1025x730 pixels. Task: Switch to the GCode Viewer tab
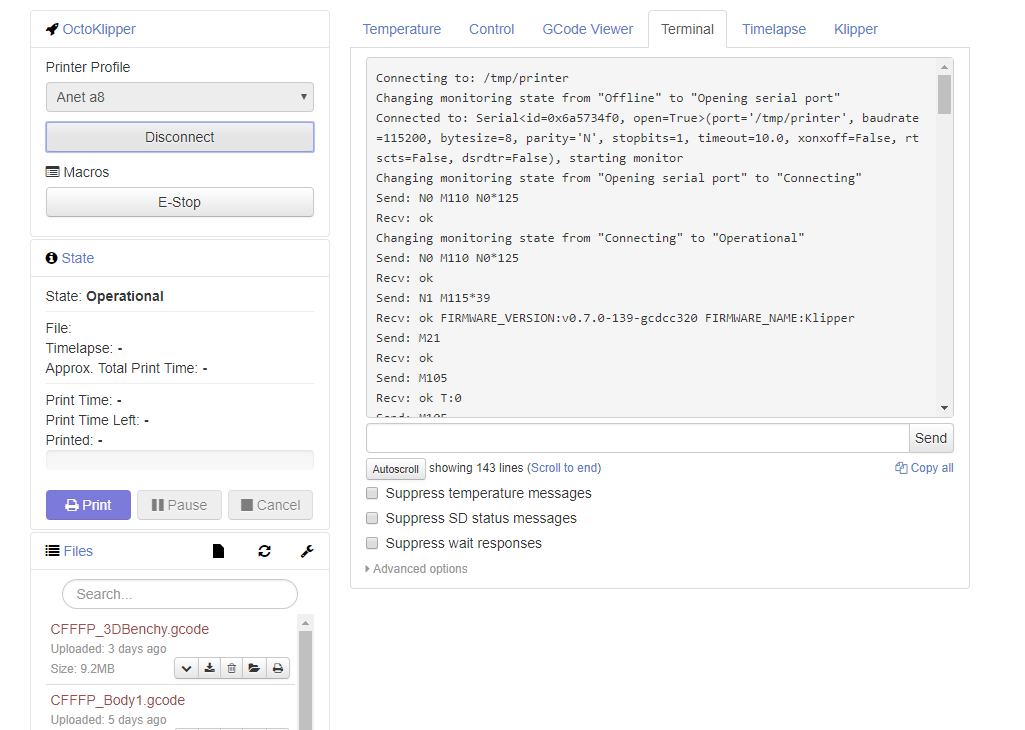(x=588, y=29)
